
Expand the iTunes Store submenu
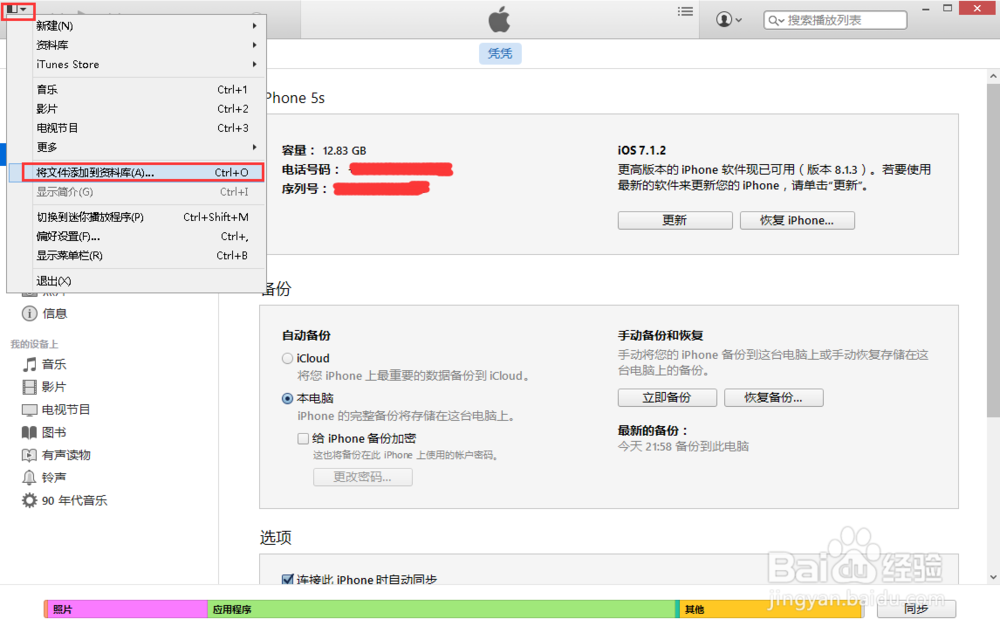click(136, 64)
